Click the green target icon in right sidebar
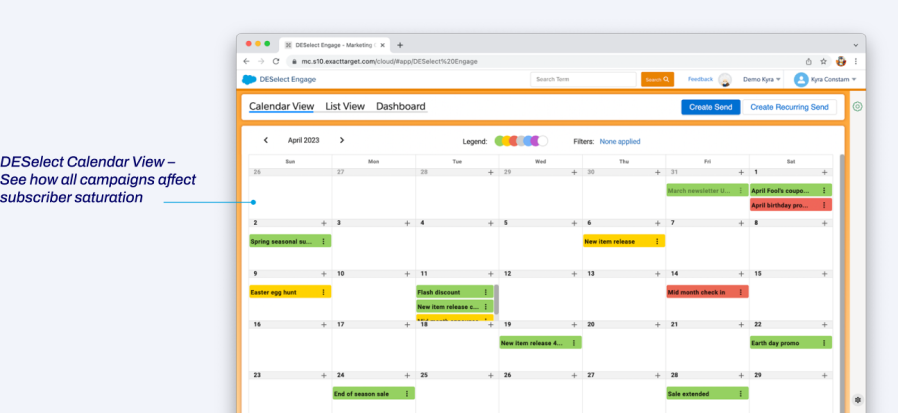Viewport: 898px width, 413px height. 857,106
